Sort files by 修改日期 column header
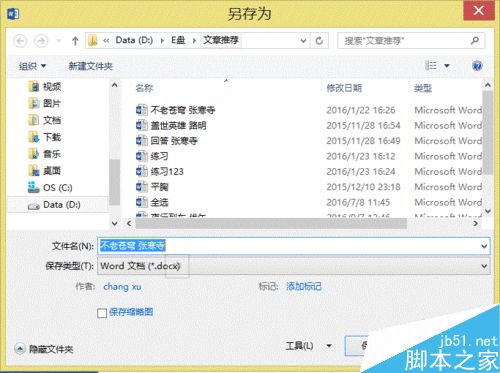Screen dimensions: 500x373 coord(344,88)
